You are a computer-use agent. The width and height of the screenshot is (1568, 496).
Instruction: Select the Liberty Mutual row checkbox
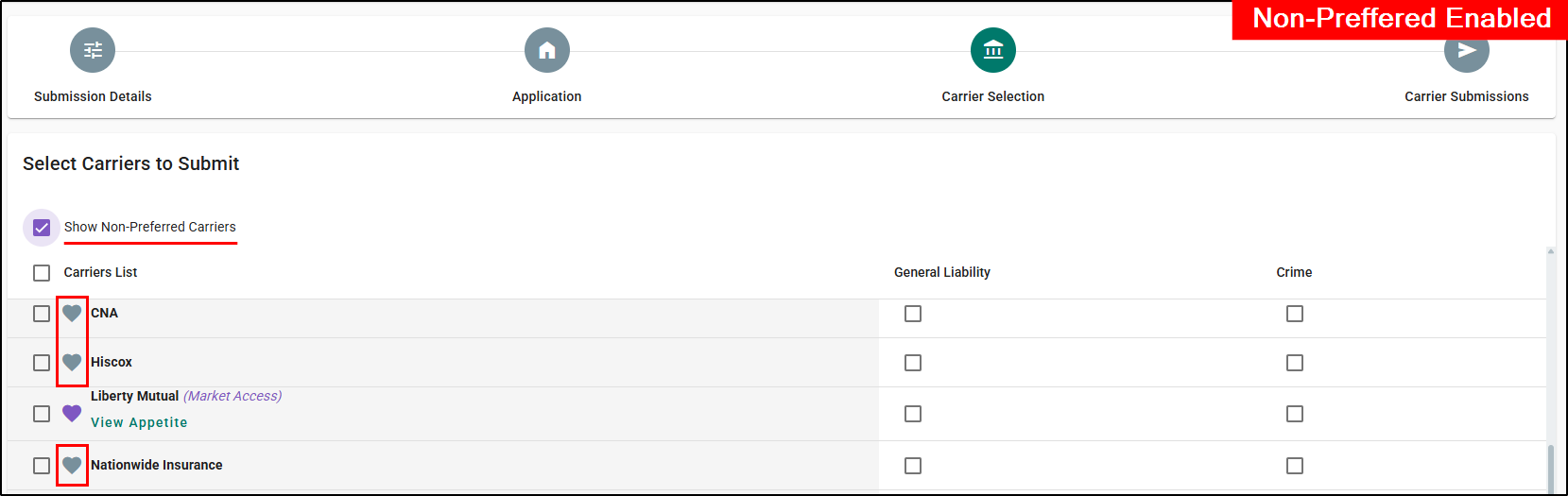pos(42,414)
